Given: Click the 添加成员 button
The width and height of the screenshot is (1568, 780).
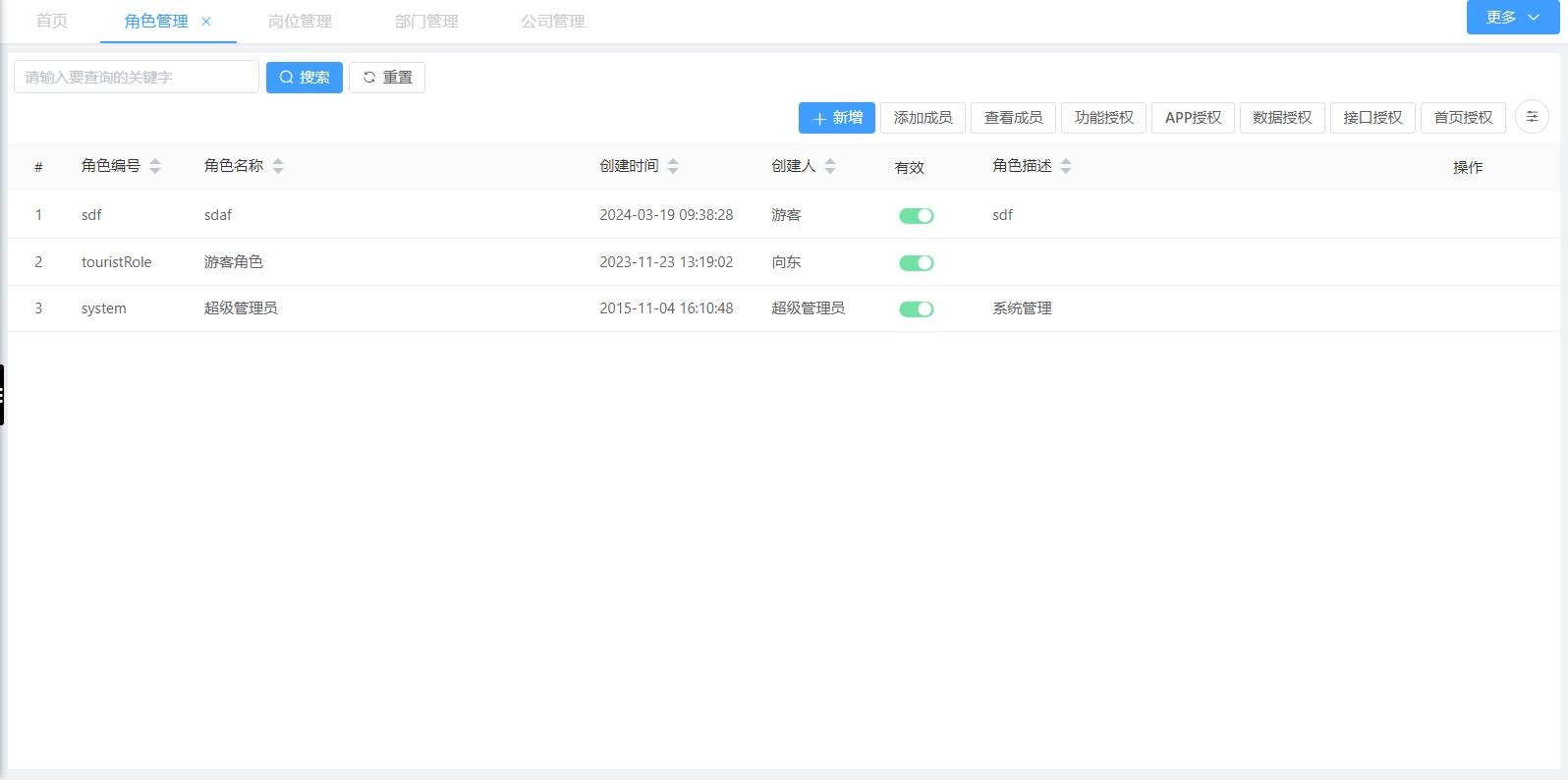Looking at the screenshot, I should [923, 118].
